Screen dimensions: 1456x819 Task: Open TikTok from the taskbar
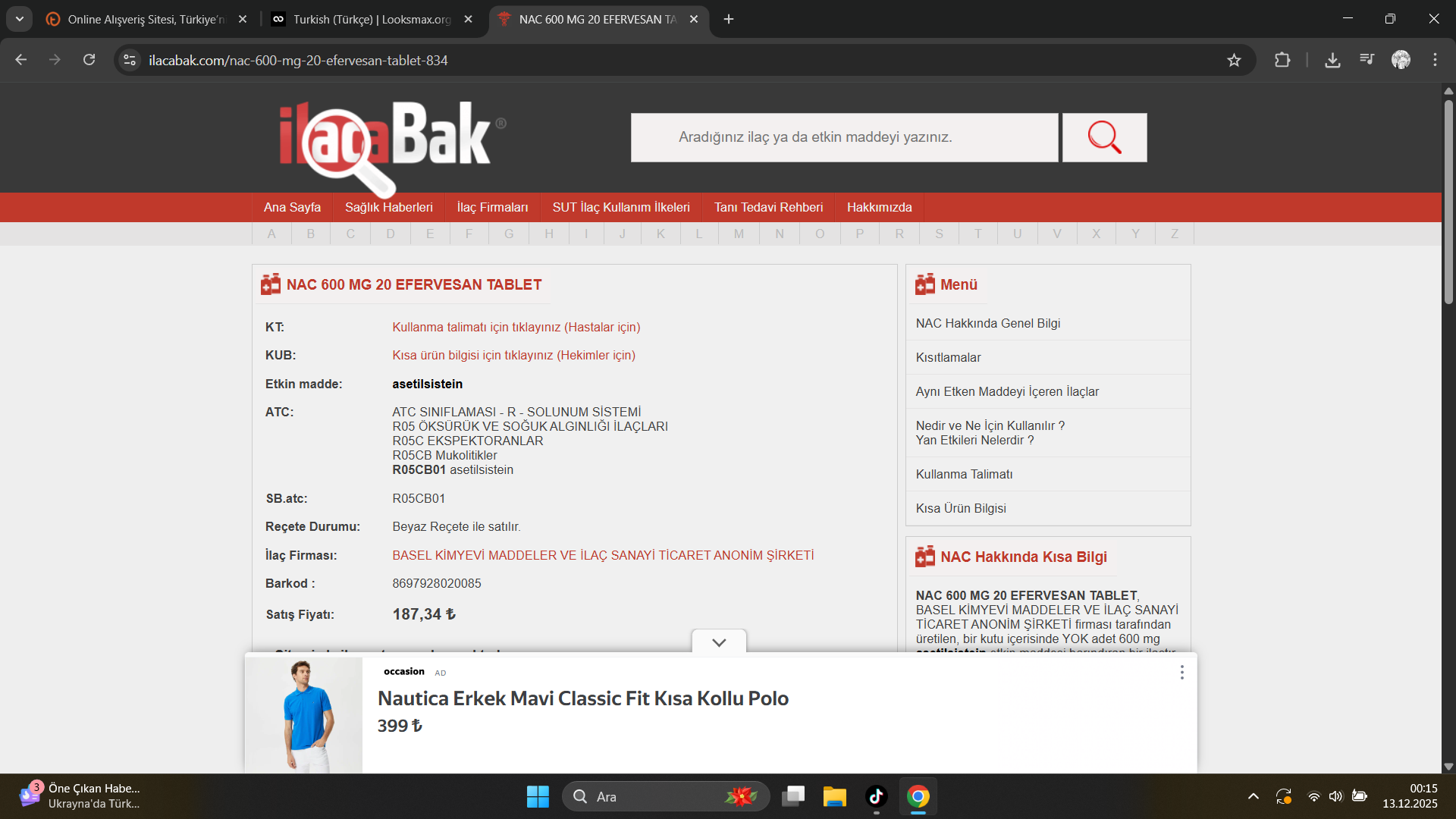876,796
